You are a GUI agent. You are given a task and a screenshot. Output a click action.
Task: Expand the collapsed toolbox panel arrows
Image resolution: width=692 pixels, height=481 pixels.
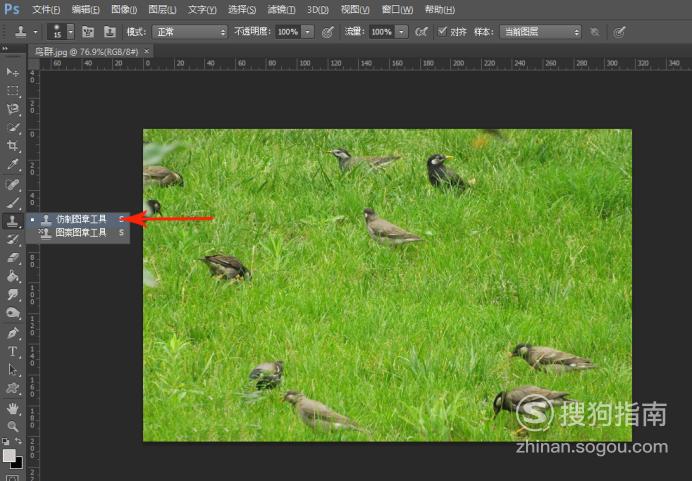point(5,49)
